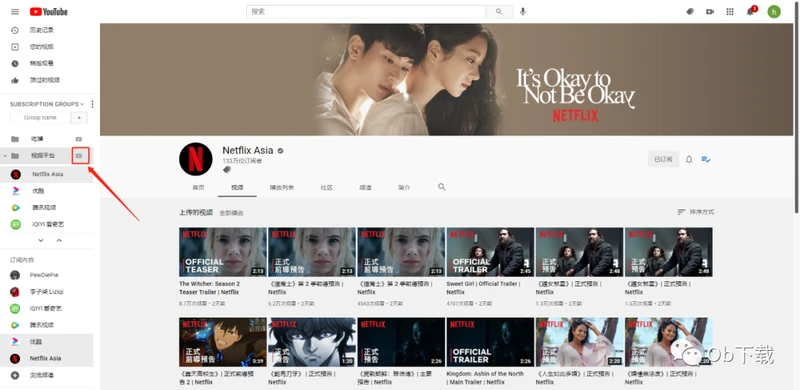Click the title 'Sweet Girl | Official Trailer | Netflix'
Screen dimensions: 800x390
pos(483,288)
